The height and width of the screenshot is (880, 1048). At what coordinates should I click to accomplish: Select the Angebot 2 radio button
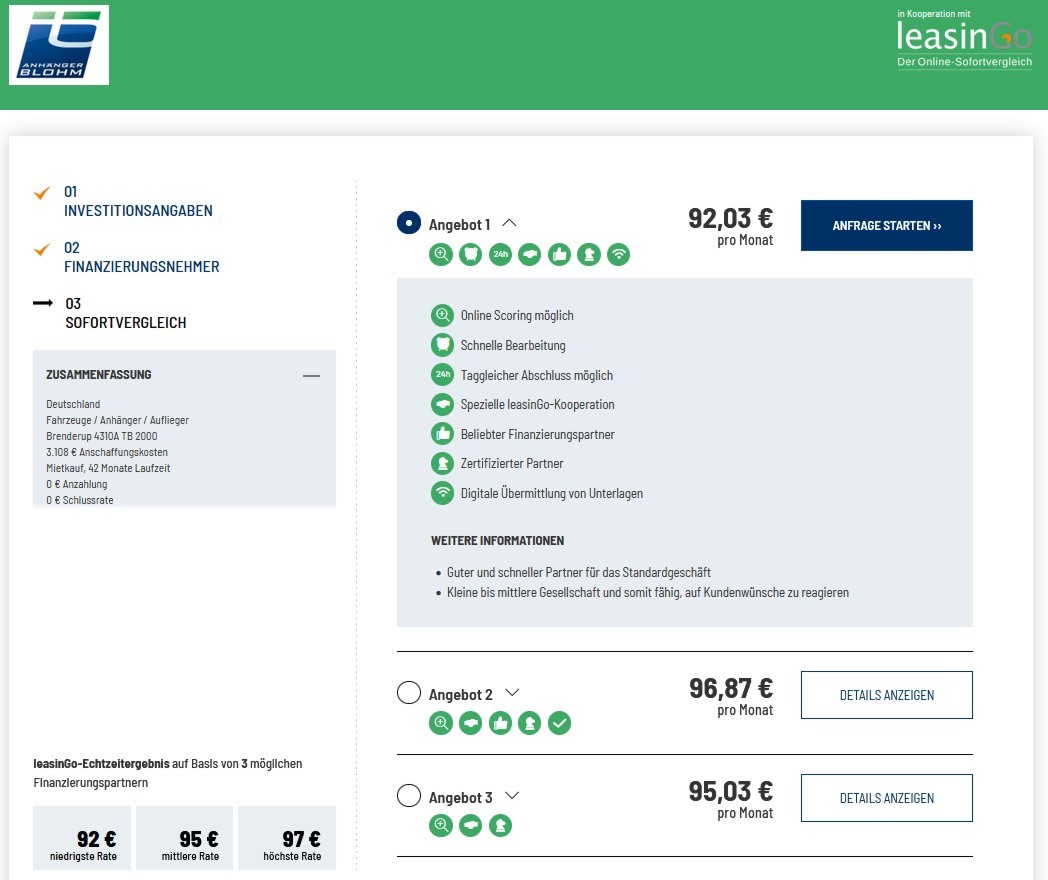pos(409,693)
